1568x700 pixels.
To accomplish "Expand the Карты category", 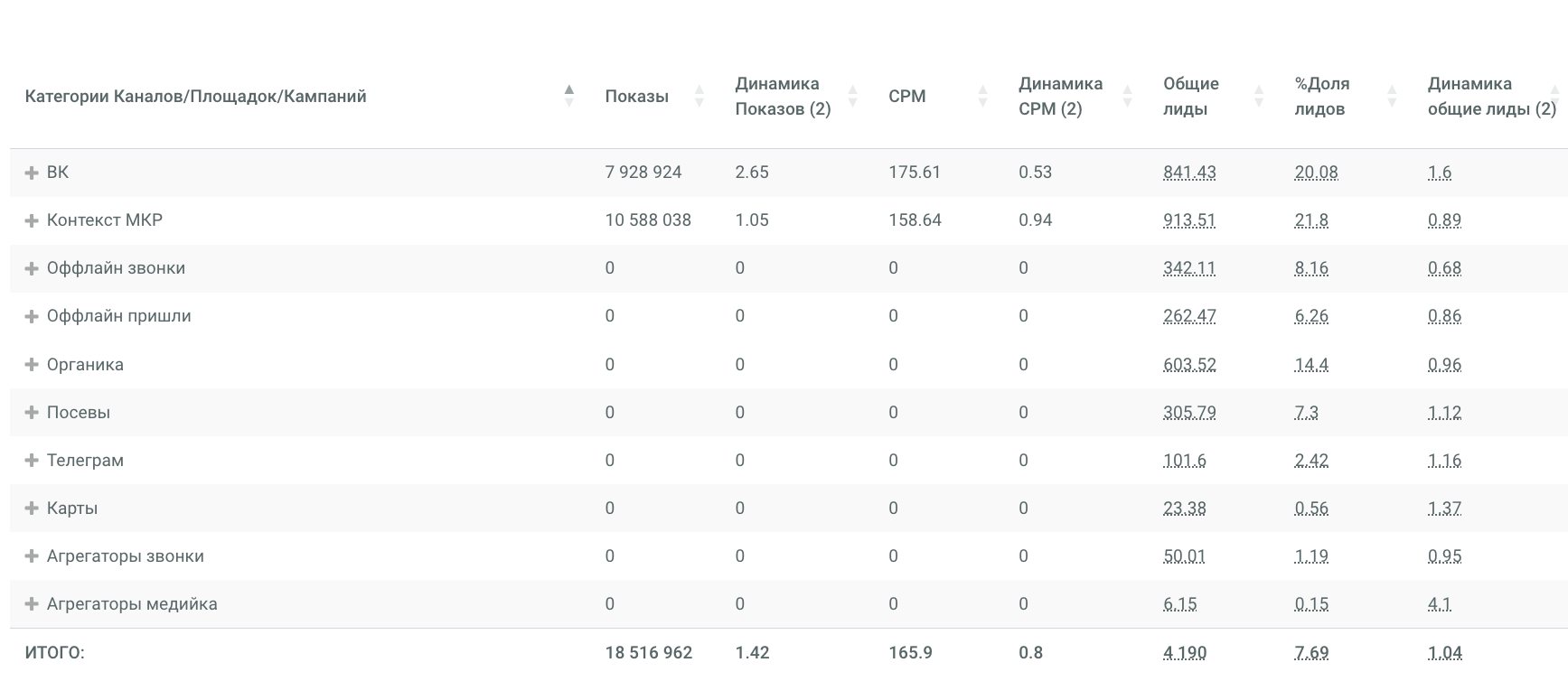I will pyautogui.click(x=32, y=508).
